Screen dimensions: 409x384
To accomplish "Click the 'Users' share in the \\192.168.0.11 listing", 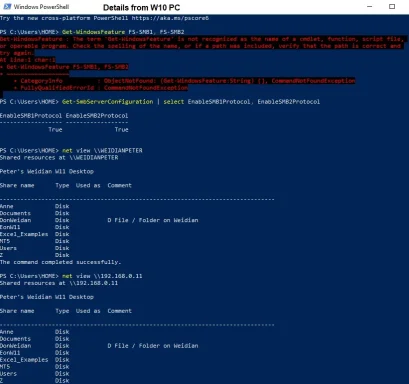I will pyautogui.click(x=8, y=374).
